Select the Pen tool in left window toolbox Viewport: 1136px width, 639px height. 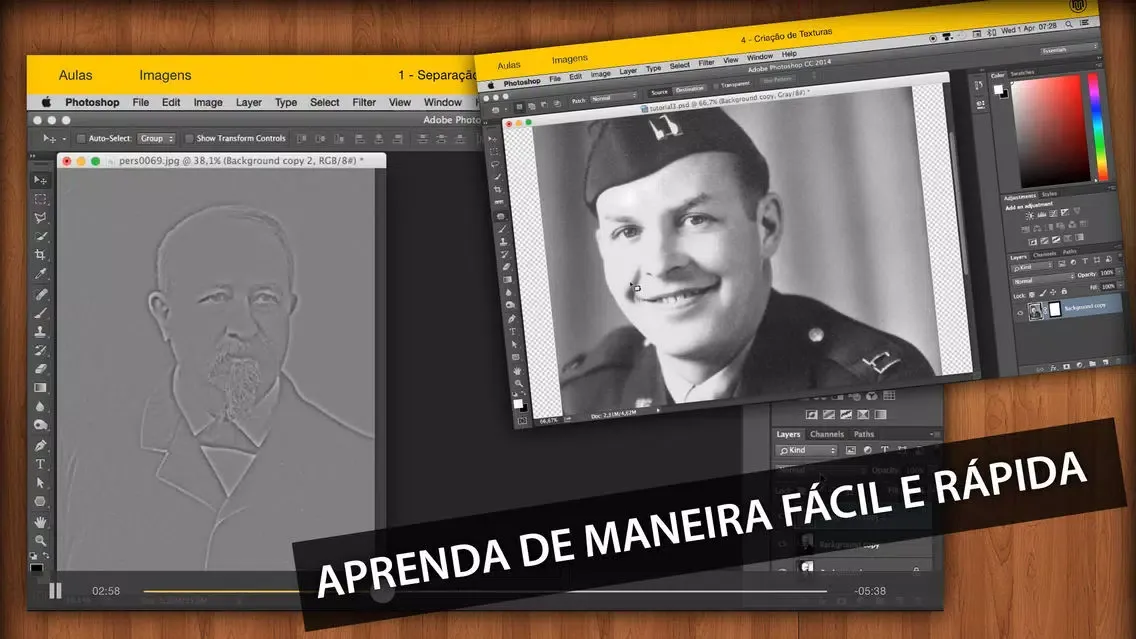(x=41, y=446)
